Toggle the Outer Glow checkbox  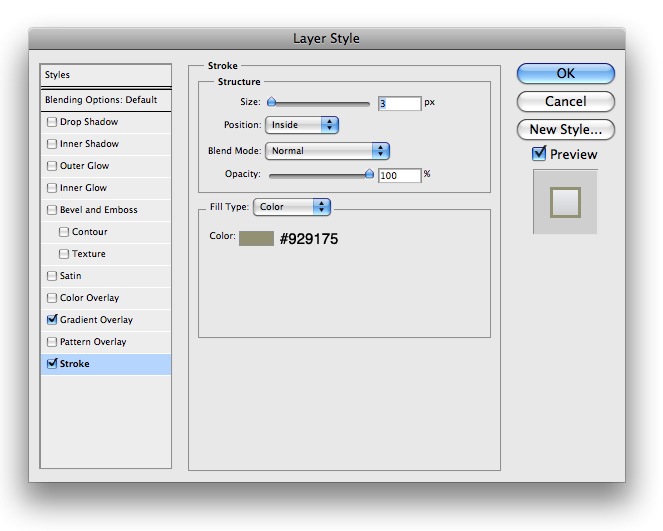click(x=52, y=166)
